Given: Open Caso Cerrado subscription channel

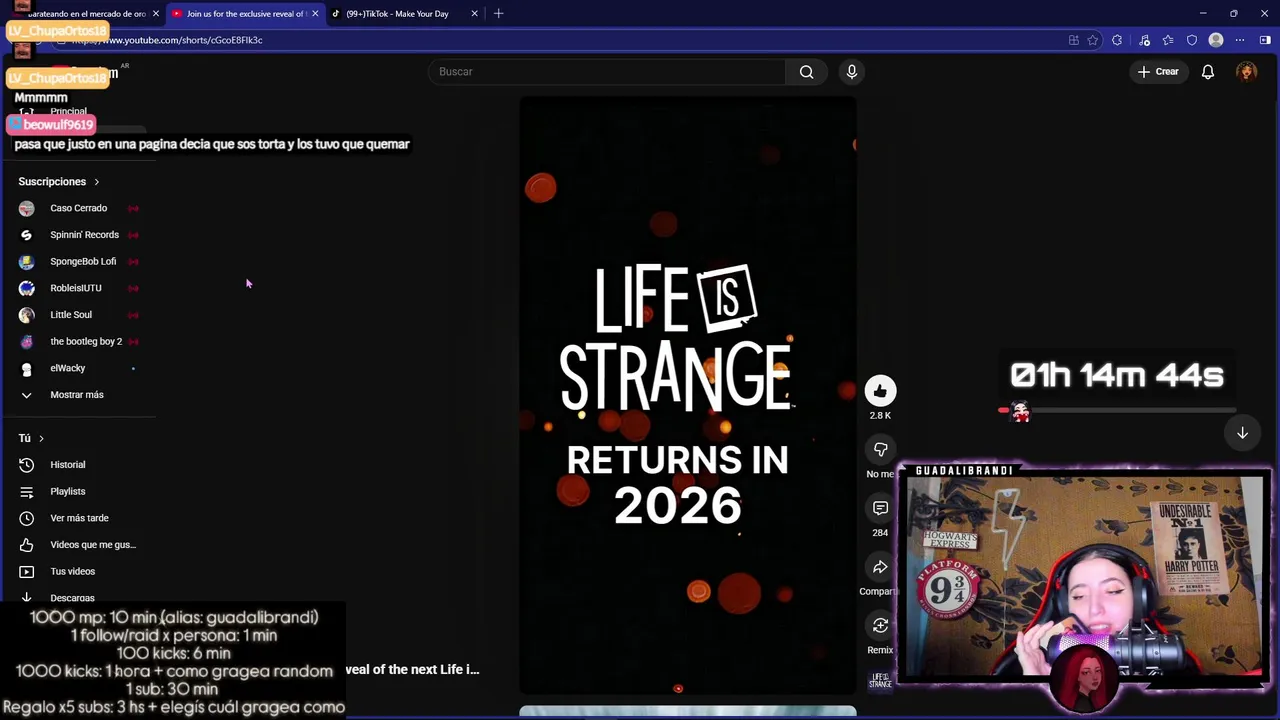Looking at the screenshot, I should point(77,208).
